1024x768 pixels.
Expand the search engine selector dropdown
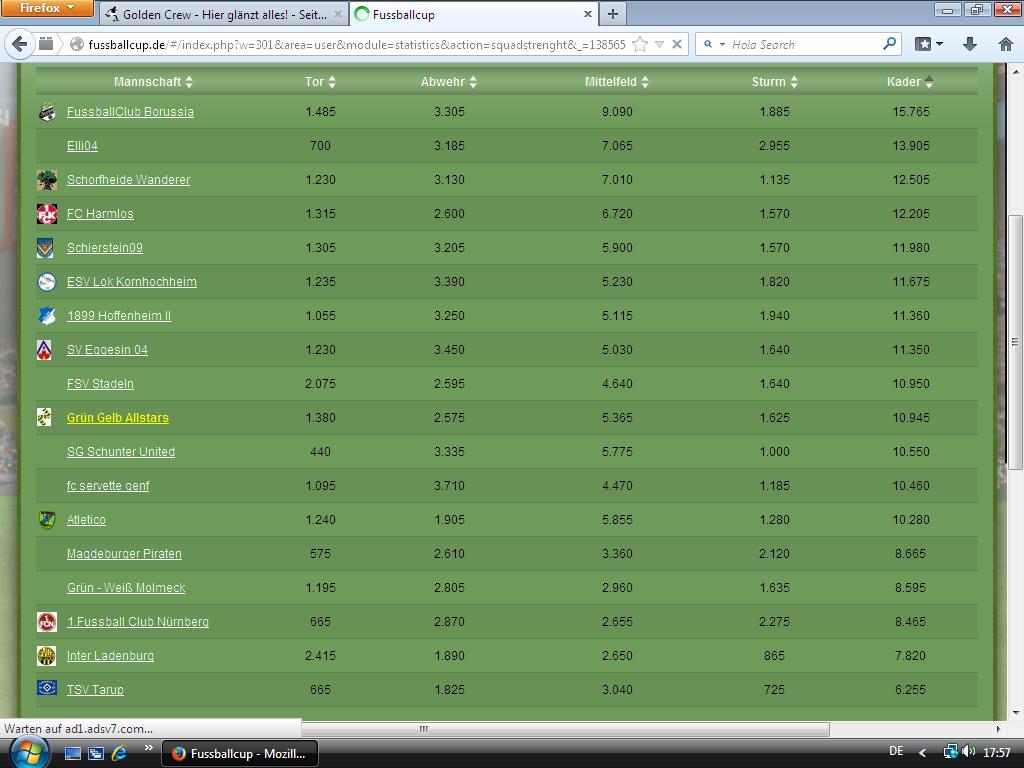(x=713, y=44)
